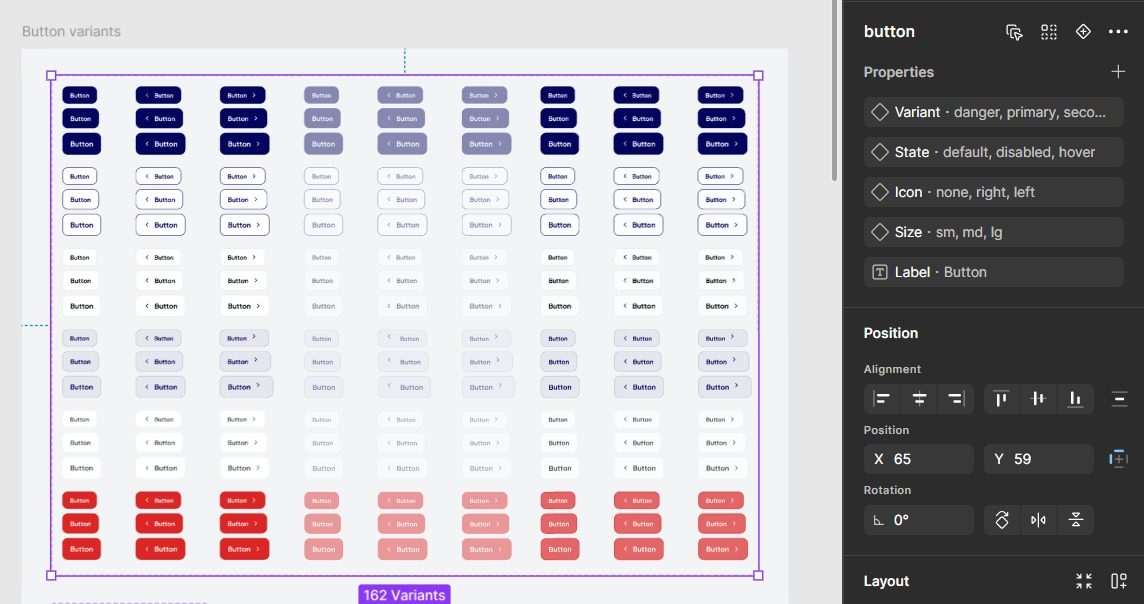Click the top-right selection handle of component set
1144x604 pixels.
click(x=759, y=75)
